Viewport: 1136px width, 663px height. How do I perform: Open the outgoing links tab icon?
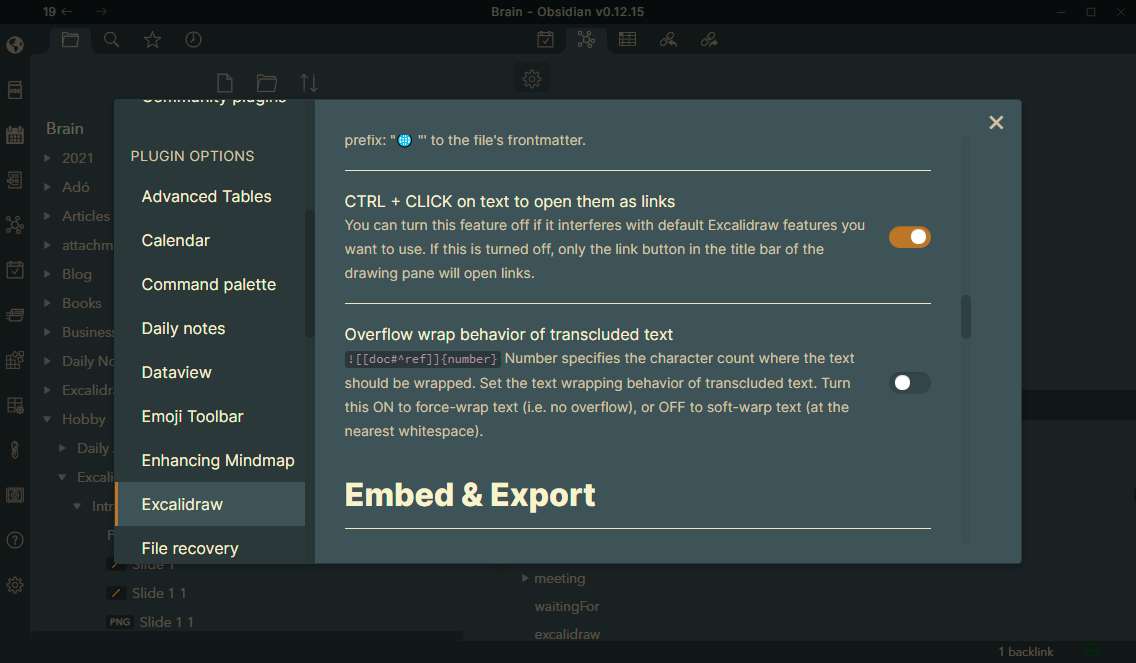coord(709,40)
